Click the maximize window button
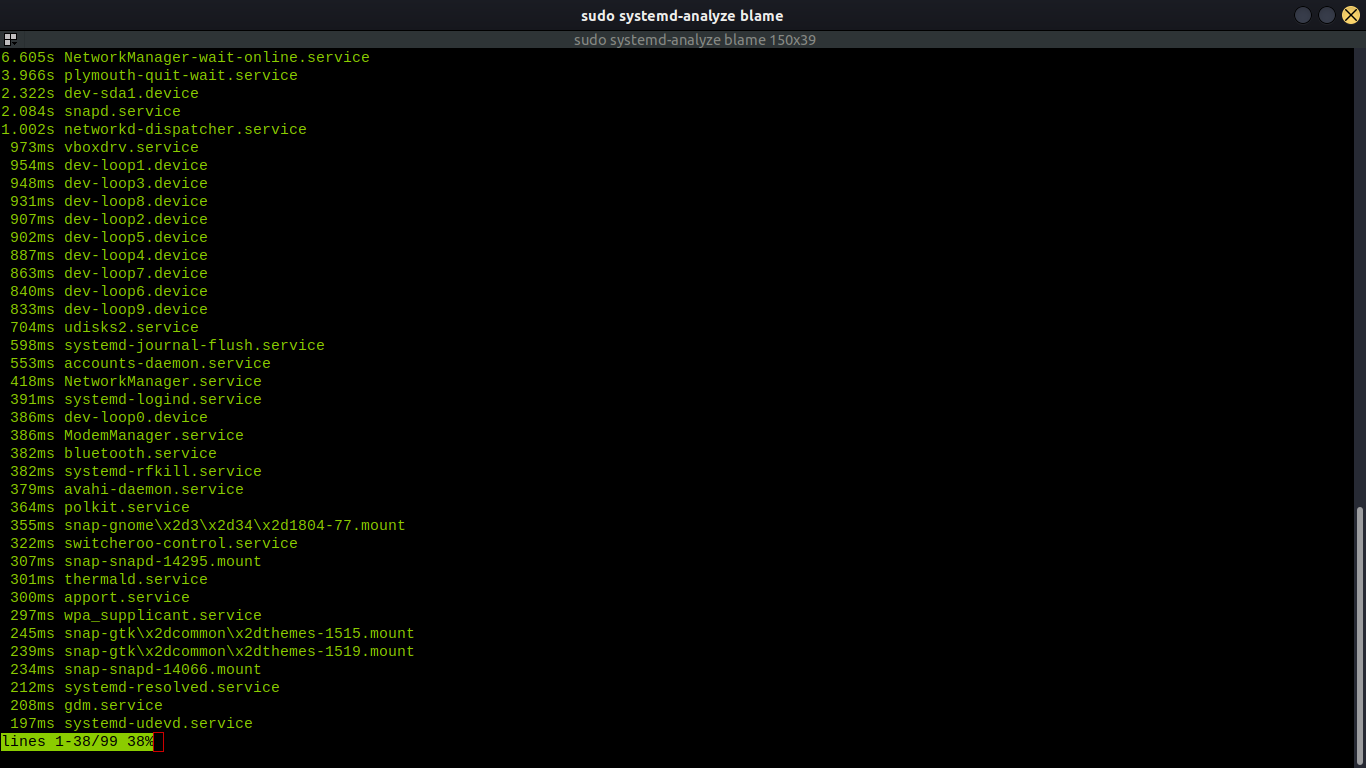Screen dimensions: 1366x768 coord(1326,15)
